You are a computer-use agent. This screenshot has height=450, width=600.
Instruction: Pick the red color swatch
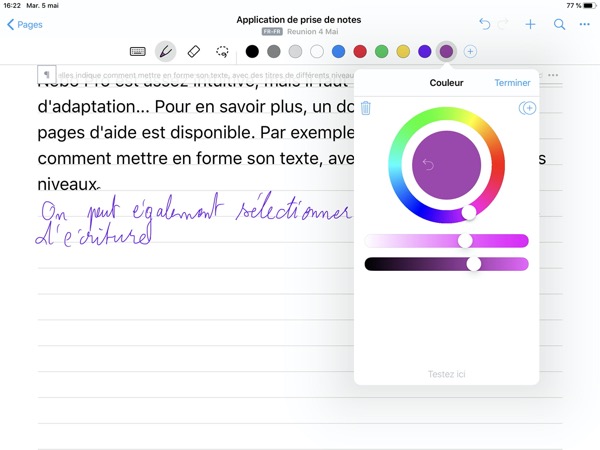pyautogui.click(x=360, y=51)
